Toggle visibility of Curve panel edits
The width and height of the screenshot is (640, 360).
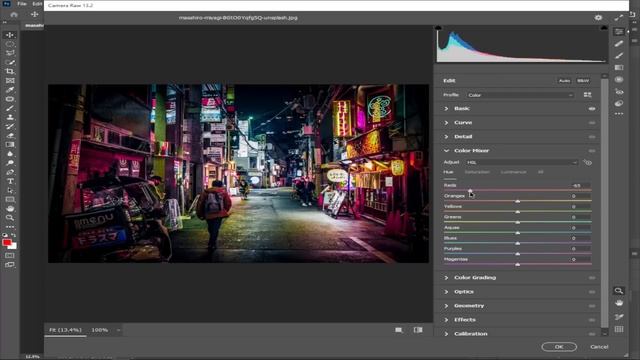click(592, 122)
